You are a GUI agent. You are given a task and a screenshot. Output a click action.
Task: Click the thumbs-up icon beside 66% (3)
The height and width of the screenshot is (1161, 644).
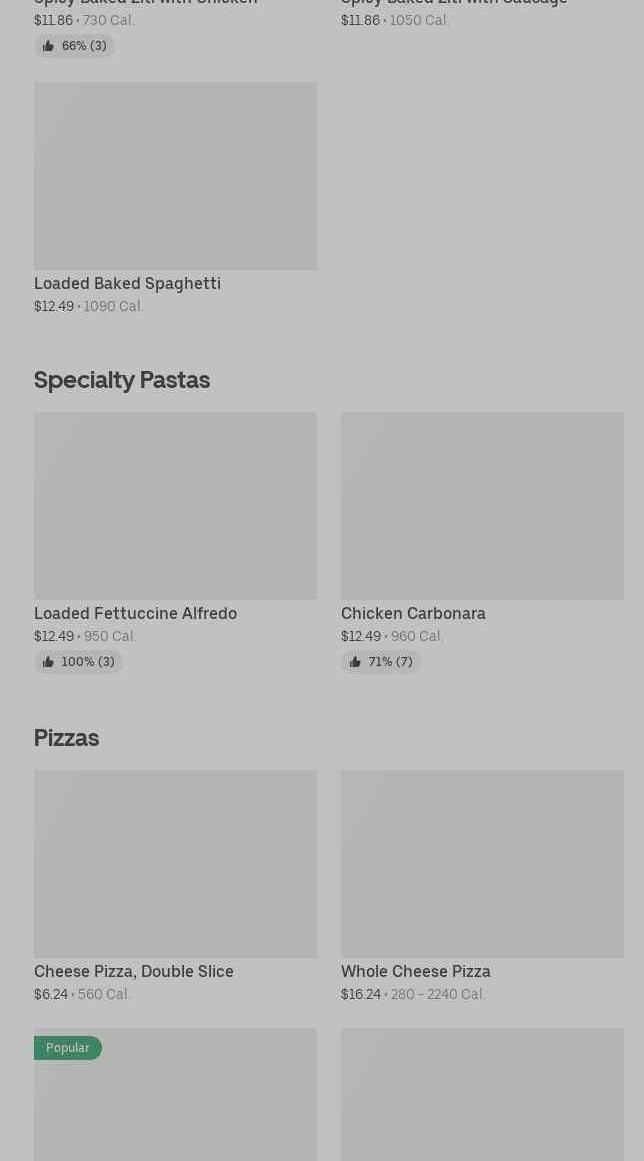(x=48, y=46)
